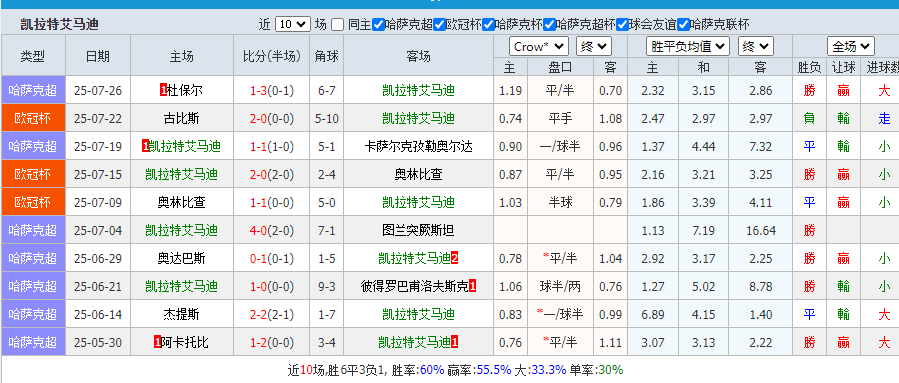
Task: Open the 胜平负均值 dropdown
Action: [x=688, y=46]
